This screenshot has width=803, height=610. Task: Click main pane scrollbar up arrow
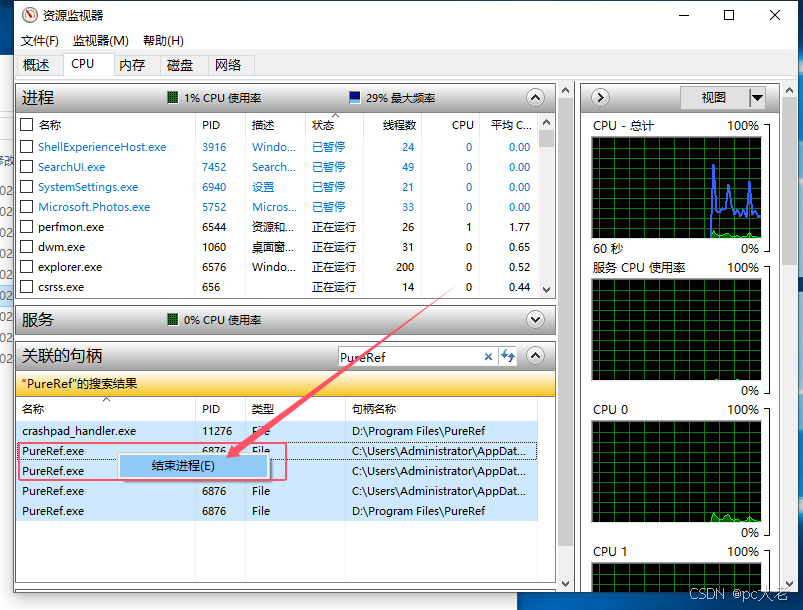pyautogui.click(x=565, y=90)
